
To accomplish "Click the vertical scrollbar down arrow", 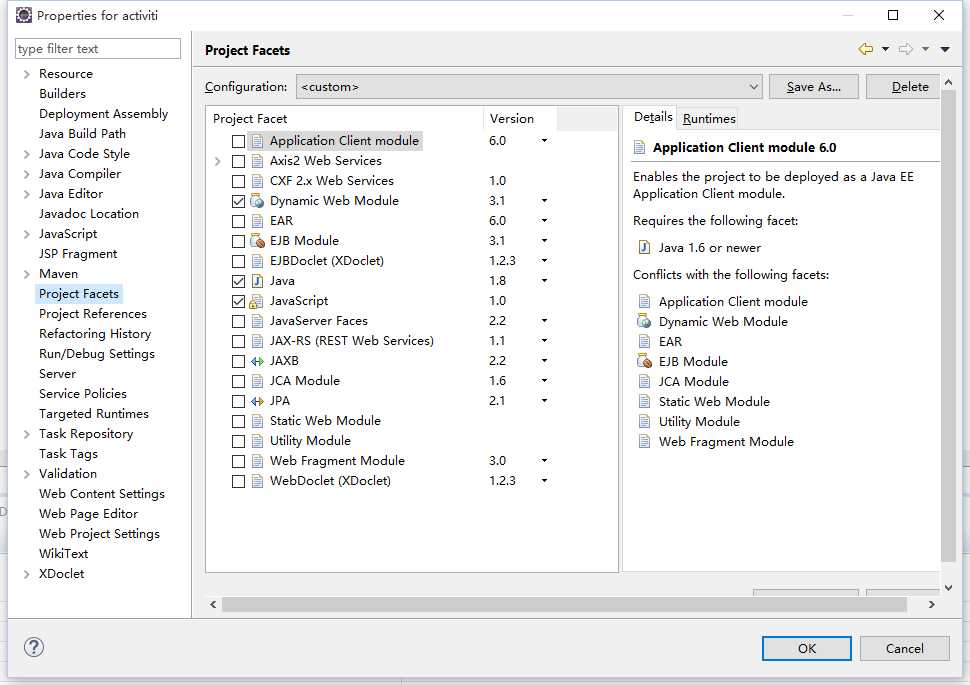I will click(948, 587).
